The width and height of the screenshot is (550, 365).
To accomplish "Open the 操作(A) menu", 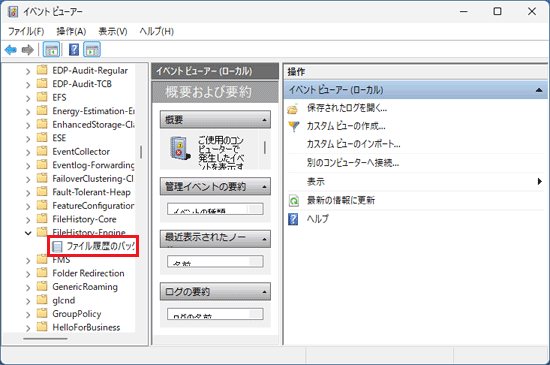I will click(x=71, y=32).
